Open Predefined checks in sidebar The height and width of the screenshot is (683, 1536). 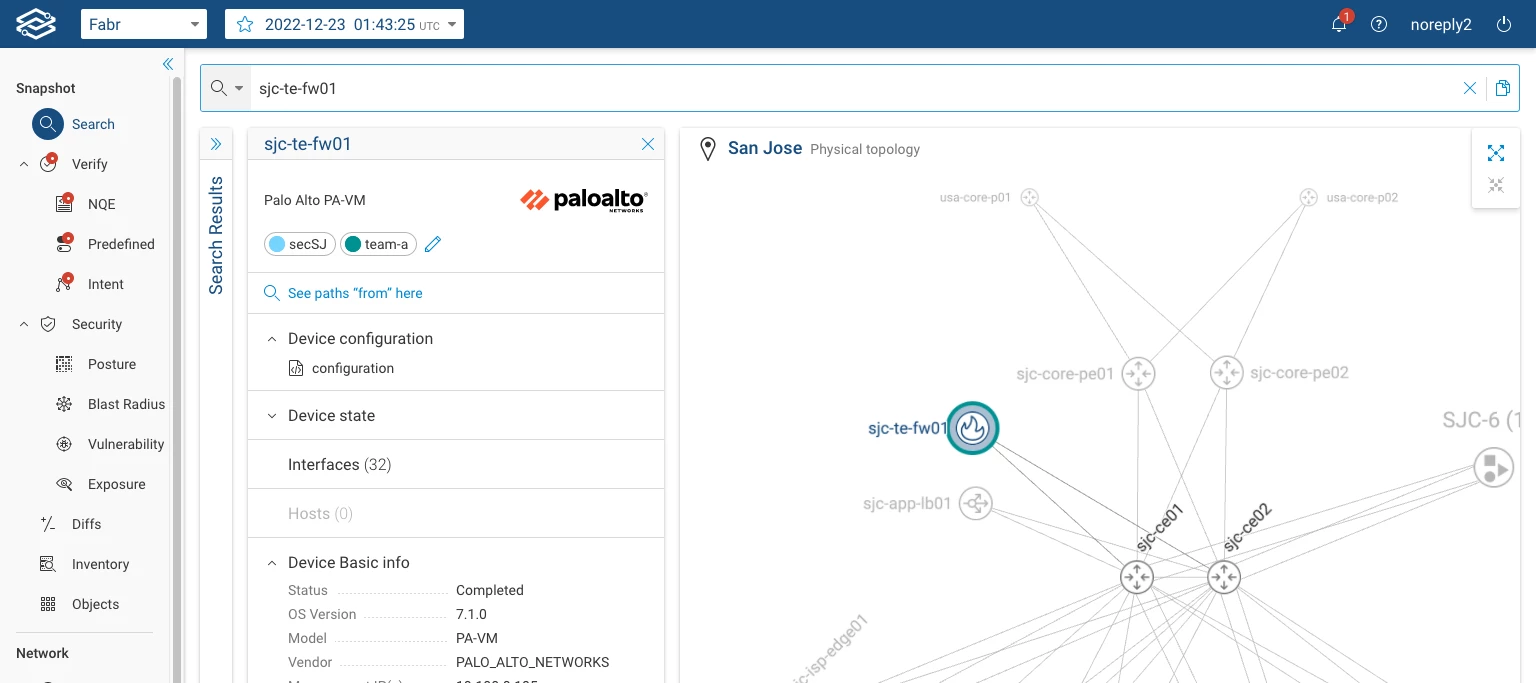pyautogui.click(x=121, y=244)
